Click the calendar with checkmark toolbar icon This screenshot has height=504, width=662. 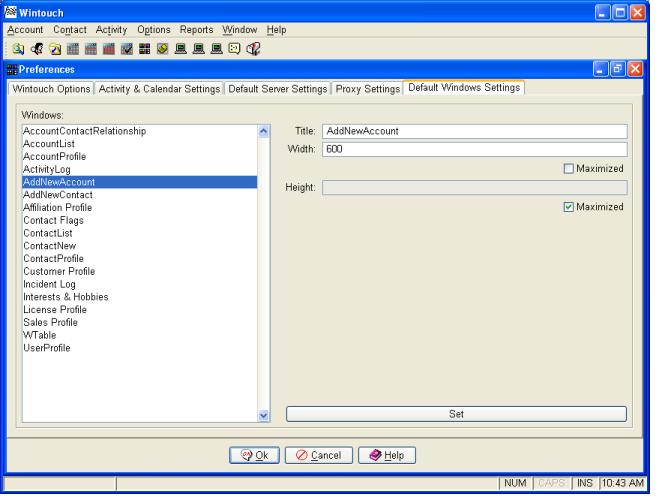pyautogui.click(x=127, y=49)
